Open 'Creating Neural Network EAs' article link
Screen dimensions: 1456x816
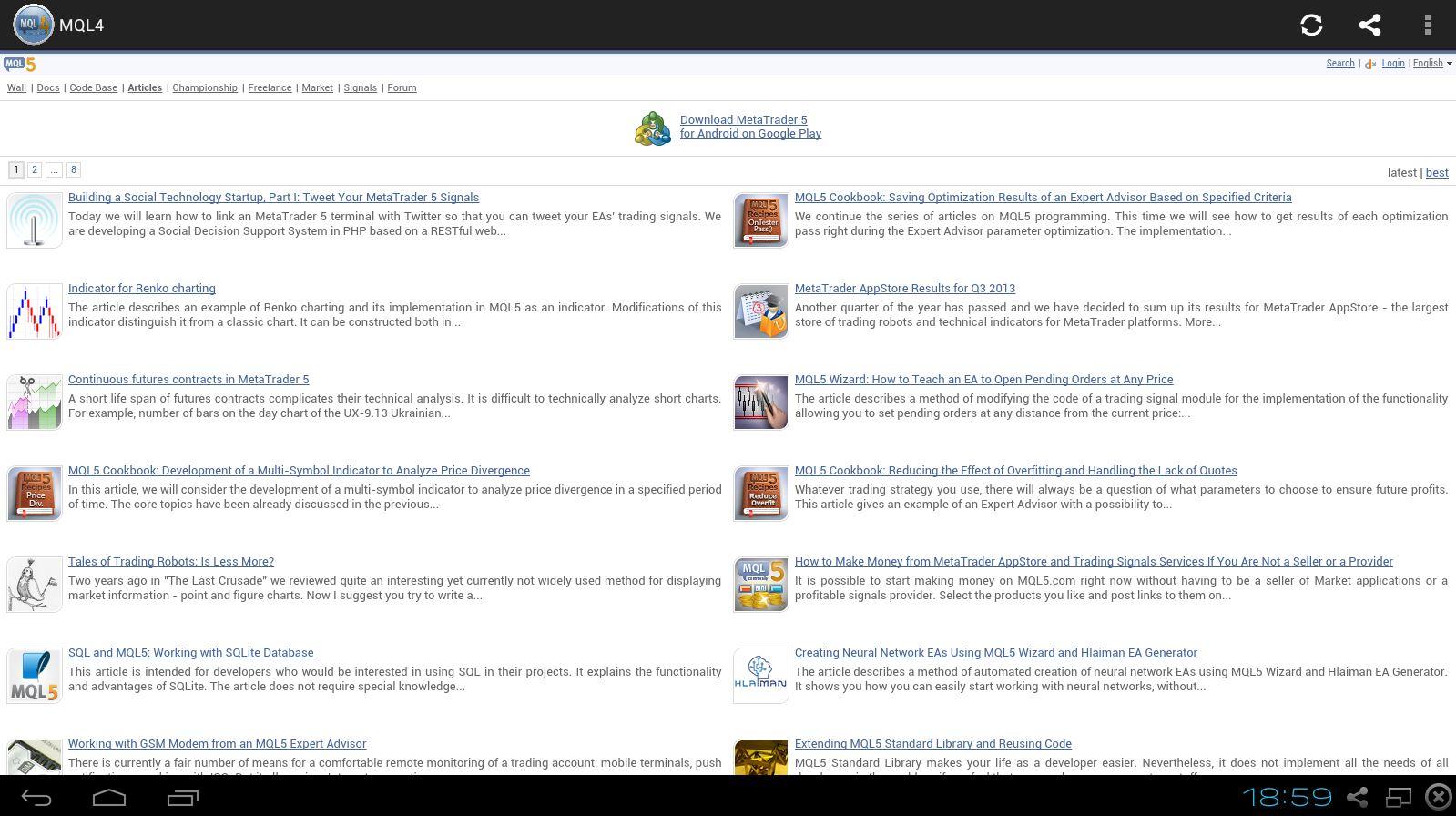[996, 652]
